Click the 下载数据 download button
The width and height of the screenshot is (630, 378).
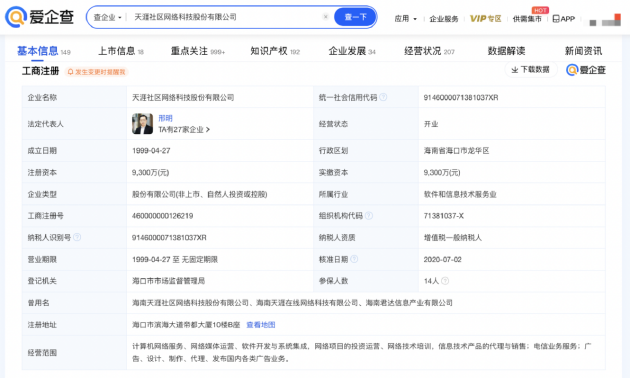(x=531, y=69)
